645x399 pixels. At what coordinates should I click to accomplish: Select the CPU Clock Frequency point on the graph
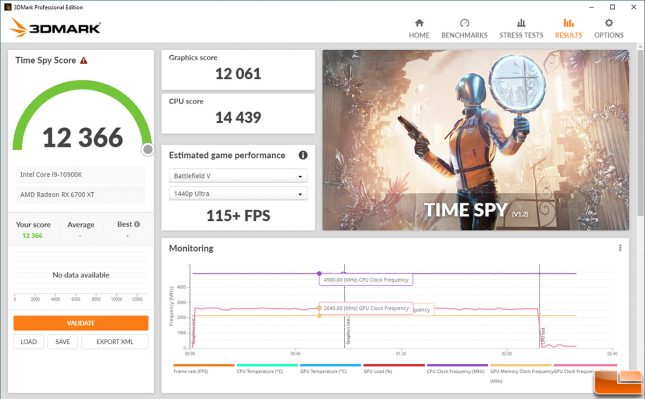(319, 274)
